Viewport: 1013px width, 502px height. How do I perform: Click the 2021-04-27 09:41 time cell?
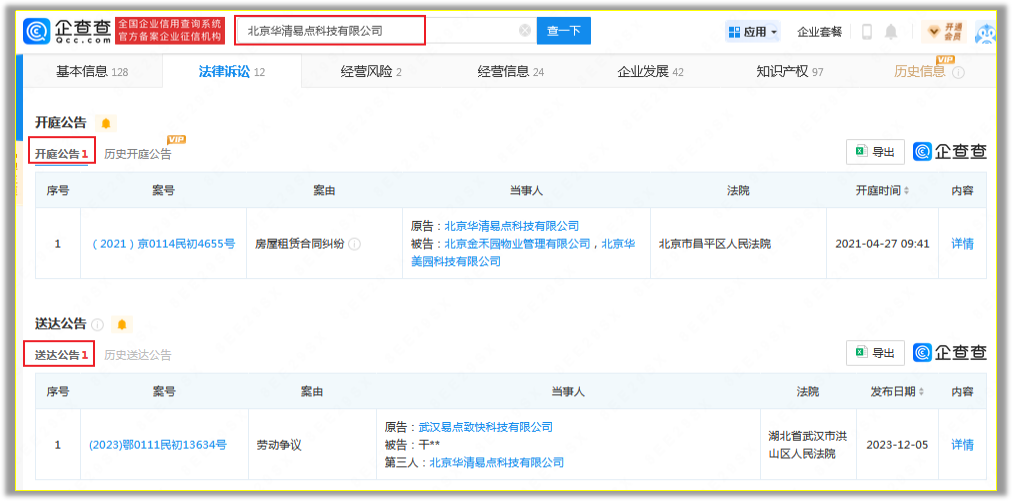click(x=882, y=244)
